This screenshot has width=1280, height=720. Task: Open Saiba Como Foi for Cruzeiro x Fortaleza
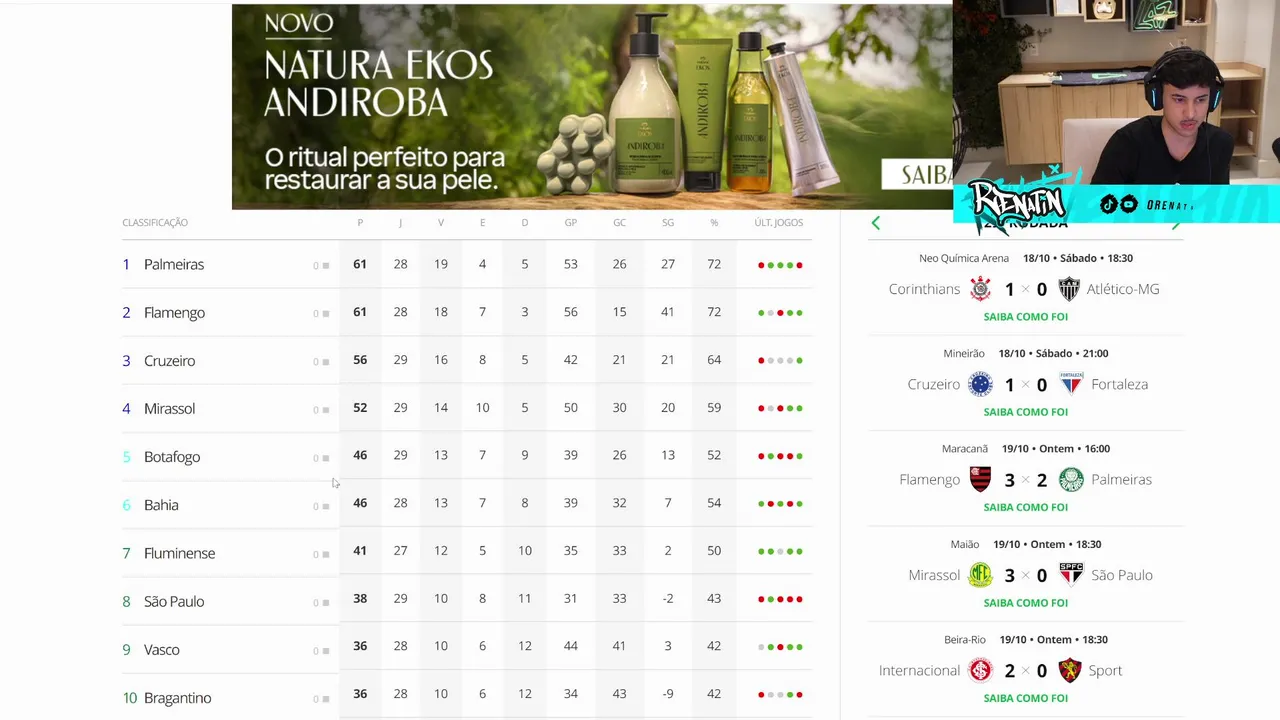coord(1025,412)
